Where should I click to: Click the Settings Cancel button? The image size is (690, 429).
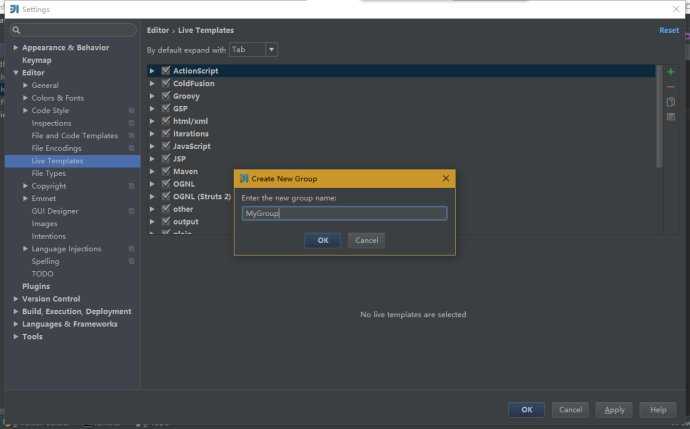(x=570, y=410)
